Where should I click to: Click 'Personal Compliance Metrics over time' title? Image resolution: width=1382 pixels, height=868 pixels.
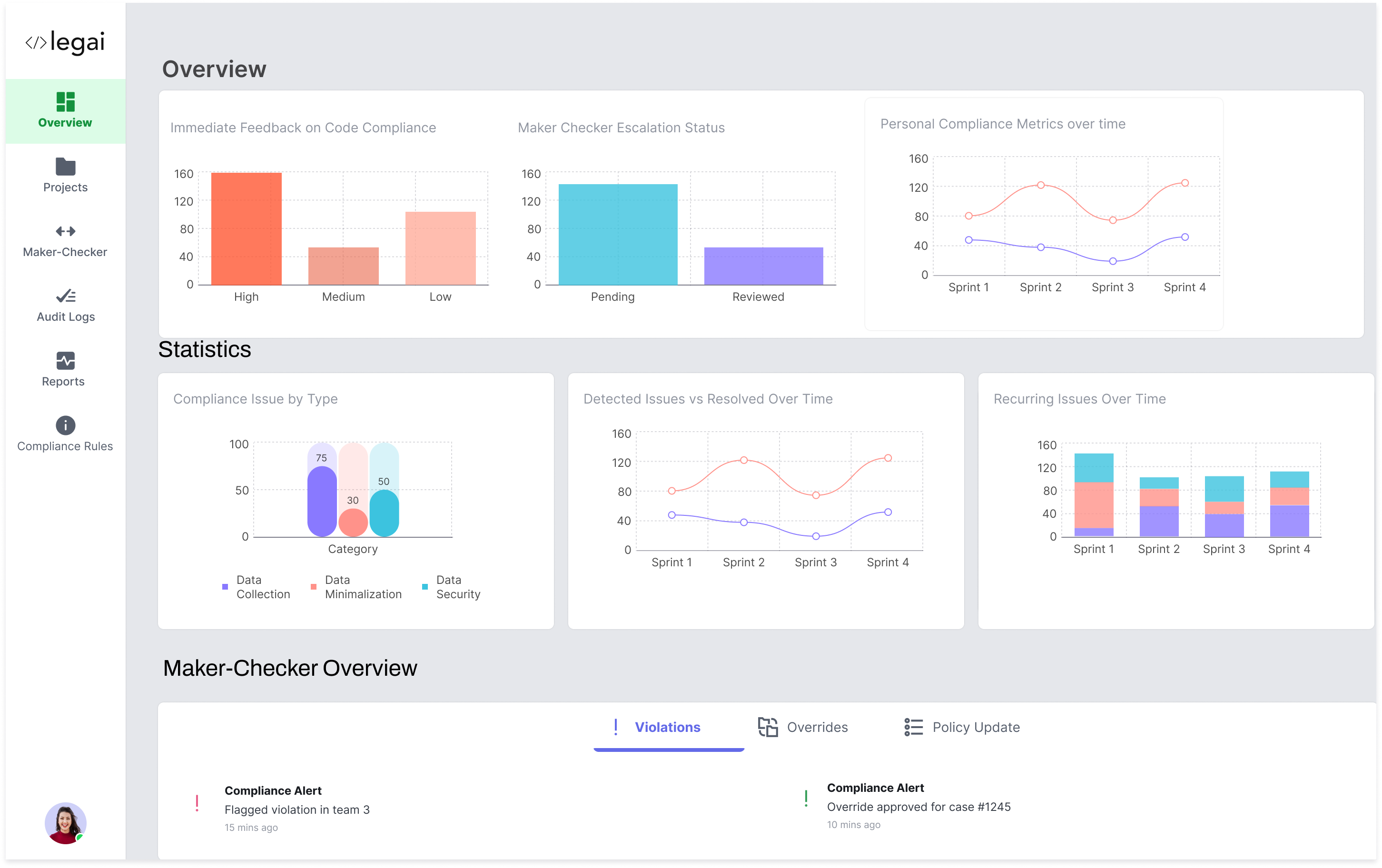(x=1003, y=124)
